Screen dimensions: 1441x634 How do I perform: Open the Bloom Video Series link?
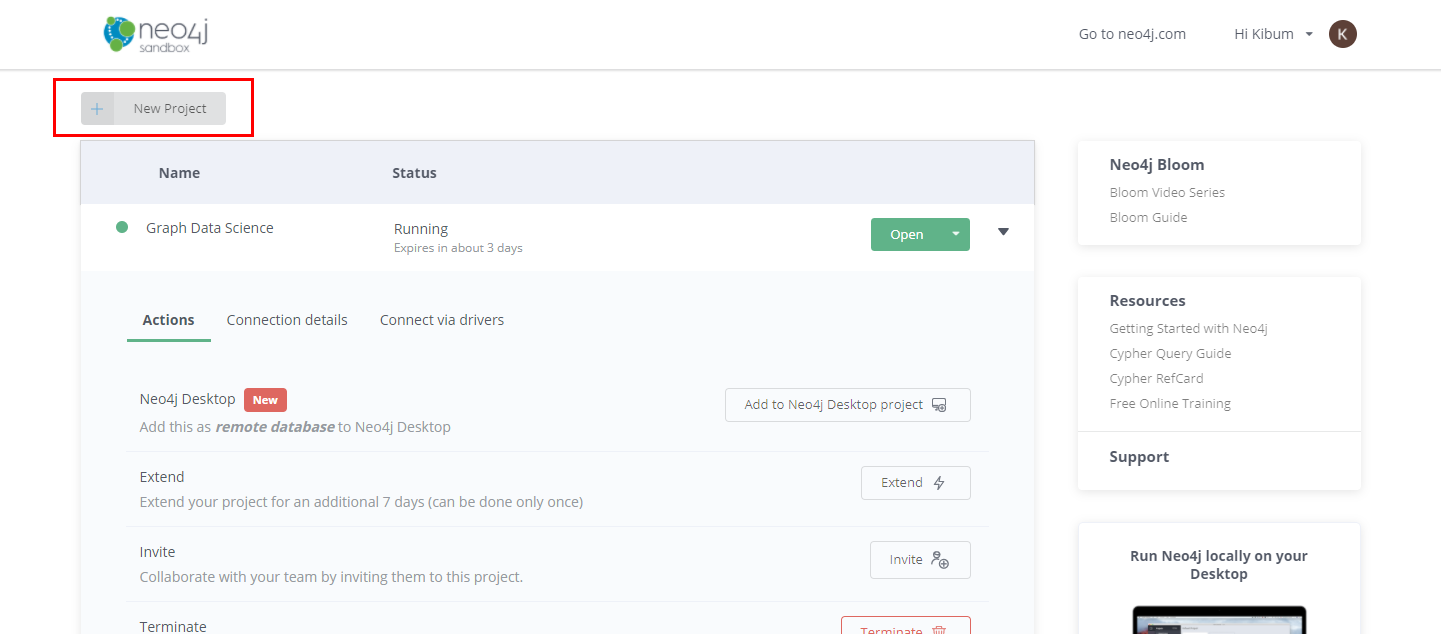coord(1167,192)
